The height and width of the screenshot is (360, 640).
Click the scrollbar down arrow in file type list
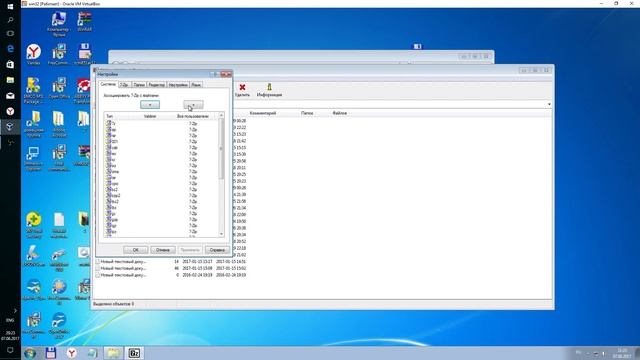(x=221, y=234)
